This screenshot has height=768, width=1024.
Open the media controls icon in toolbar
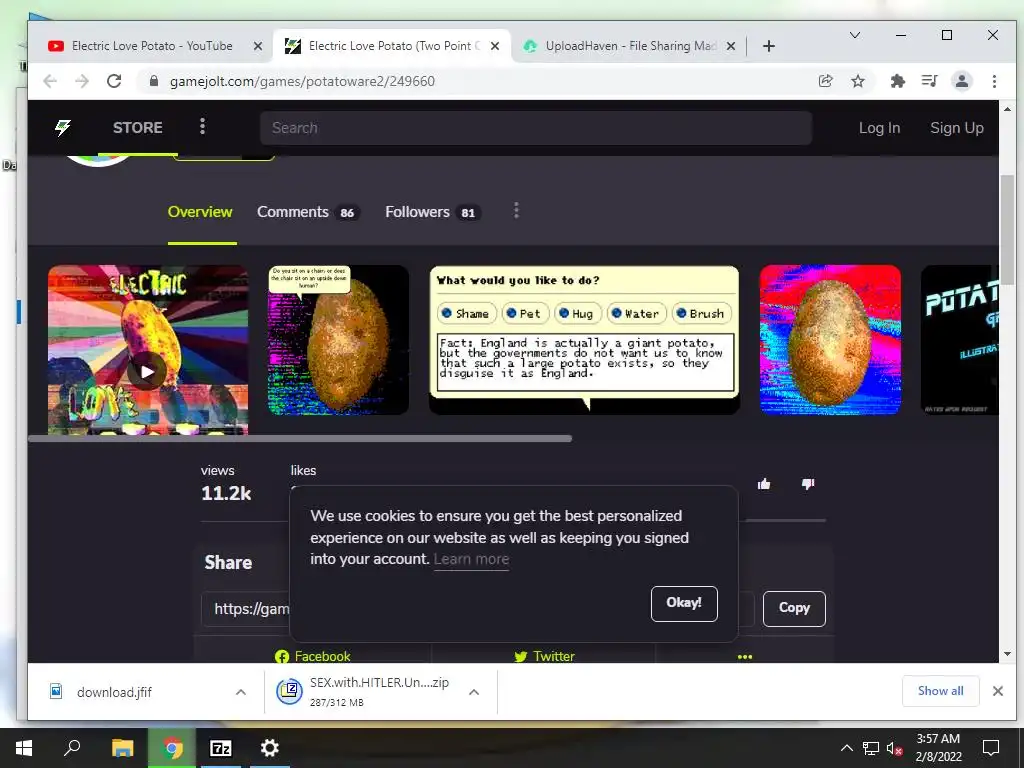929,81
